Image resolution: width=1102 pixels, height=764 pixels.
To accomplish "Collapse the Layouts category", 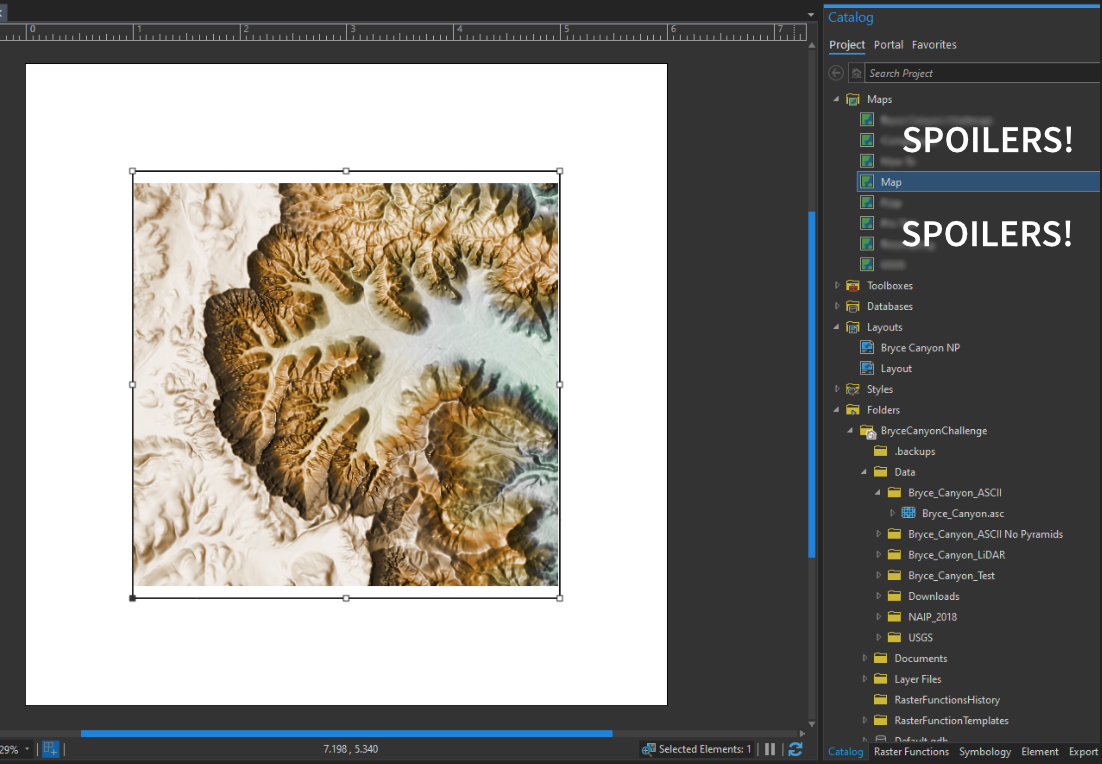I will click(x=836, y=327).
